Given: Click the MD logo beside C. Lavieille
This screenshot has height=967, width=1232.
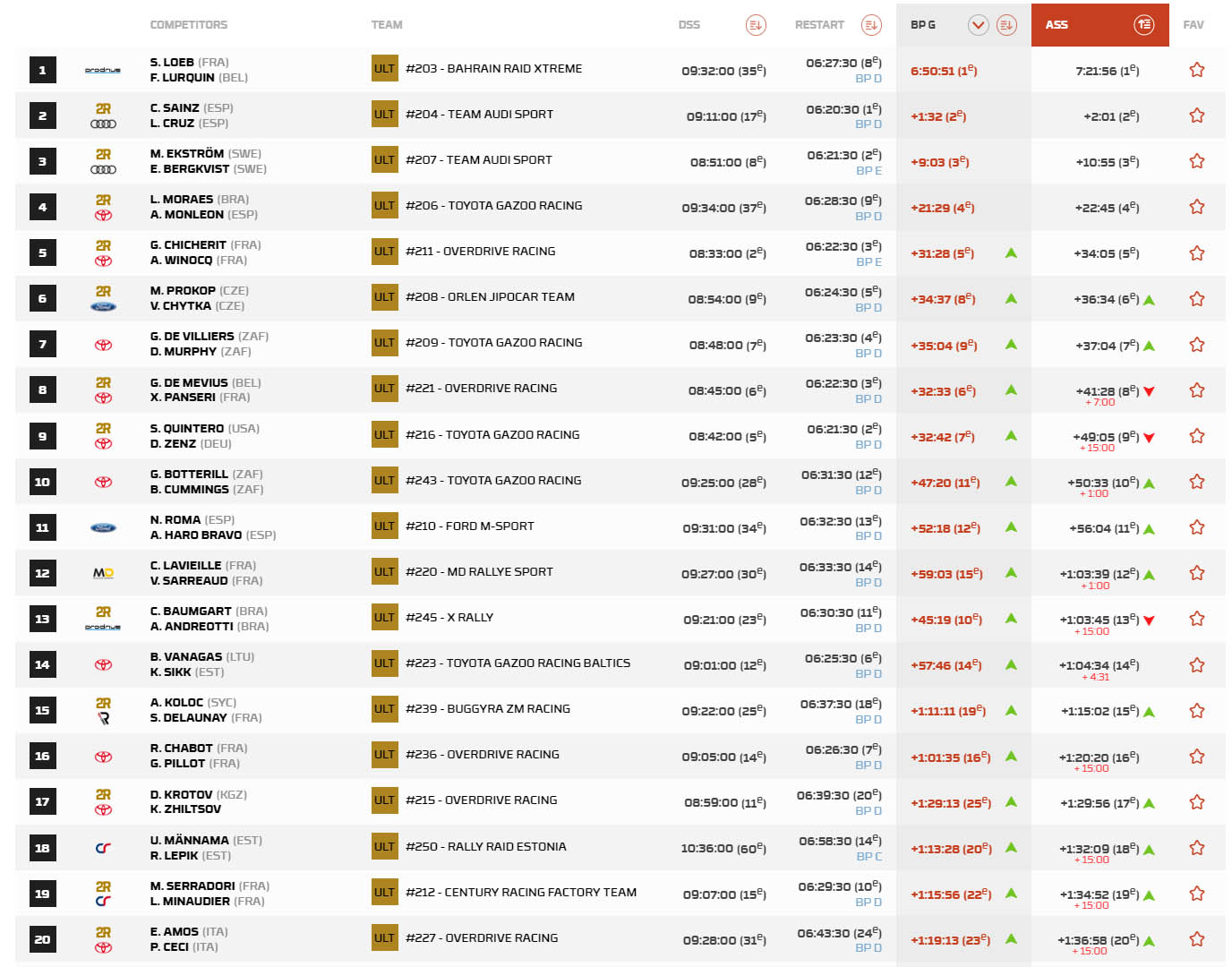Looking at the screenshot, I should click(x=103, y=573).
